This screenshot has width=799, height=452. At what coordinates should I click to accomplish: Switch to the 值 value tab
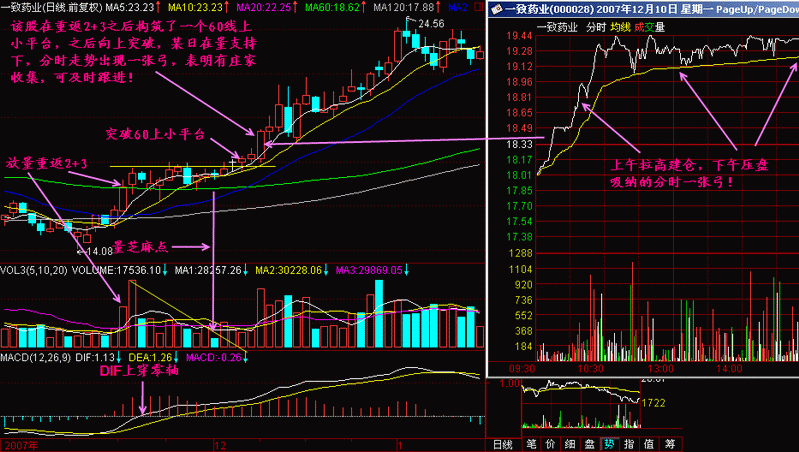649,444
